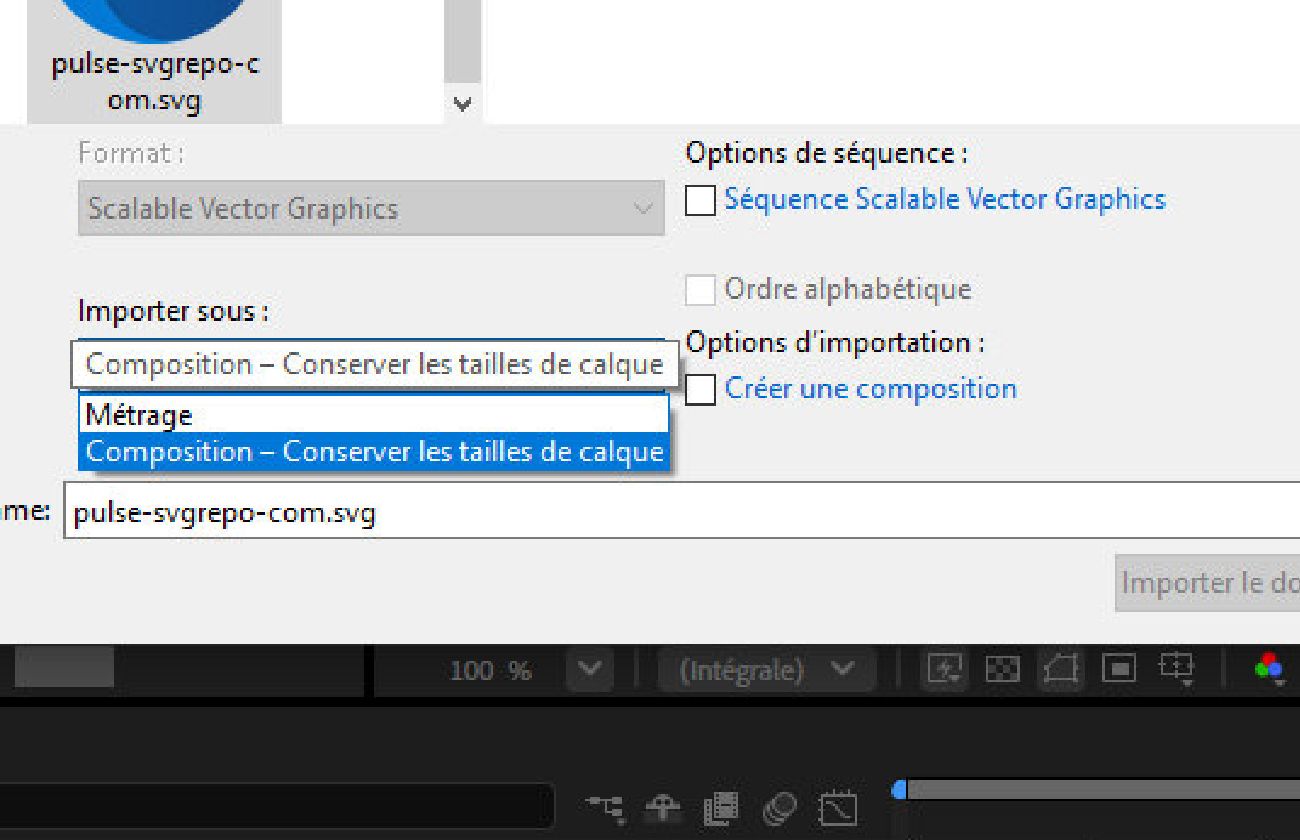This screenshot has width=1300, height=840.
Task: Check the Ordre alphabétique box
Action: 700,288
